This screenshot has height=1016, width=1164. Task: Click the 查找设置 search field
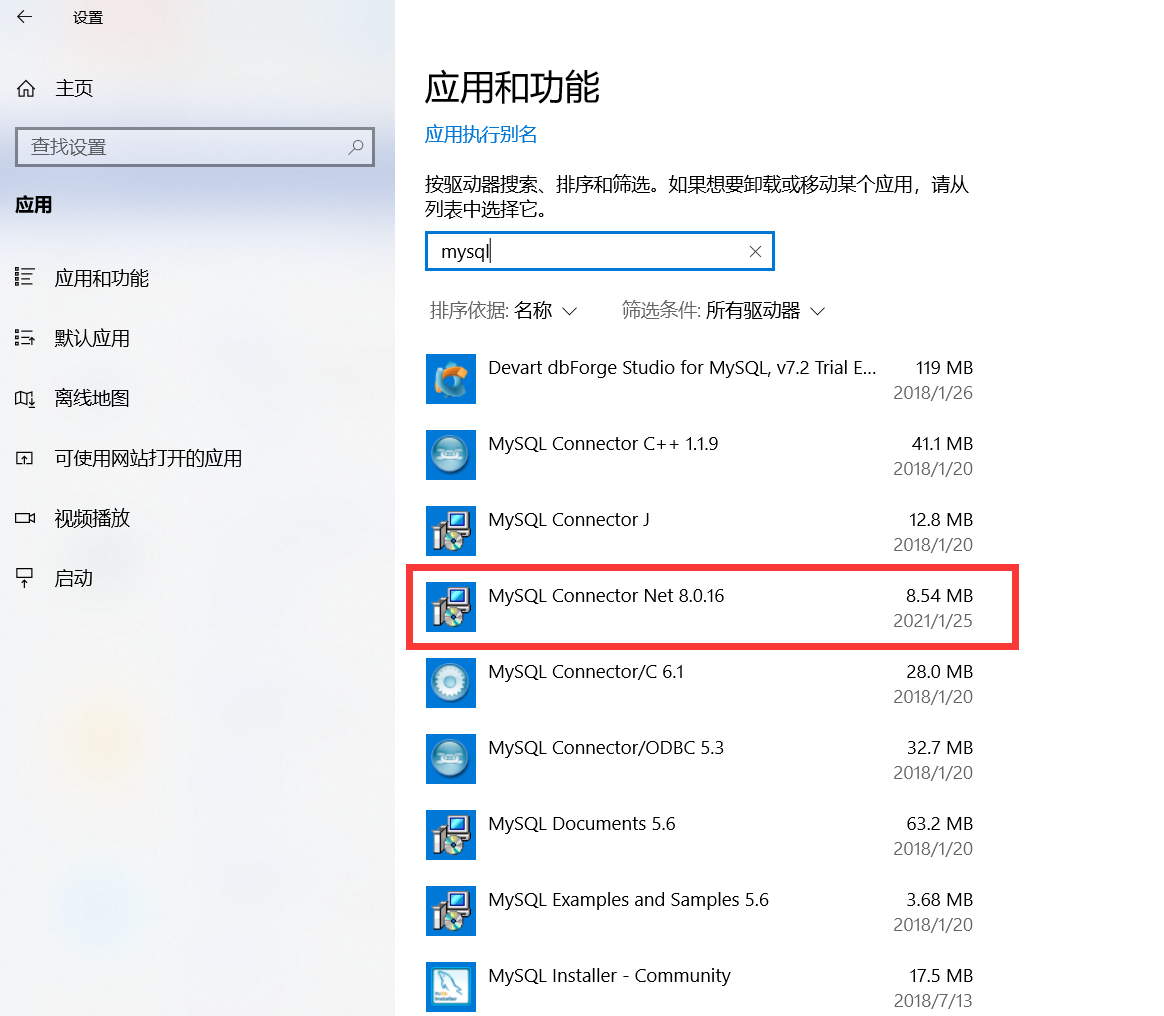194,147
